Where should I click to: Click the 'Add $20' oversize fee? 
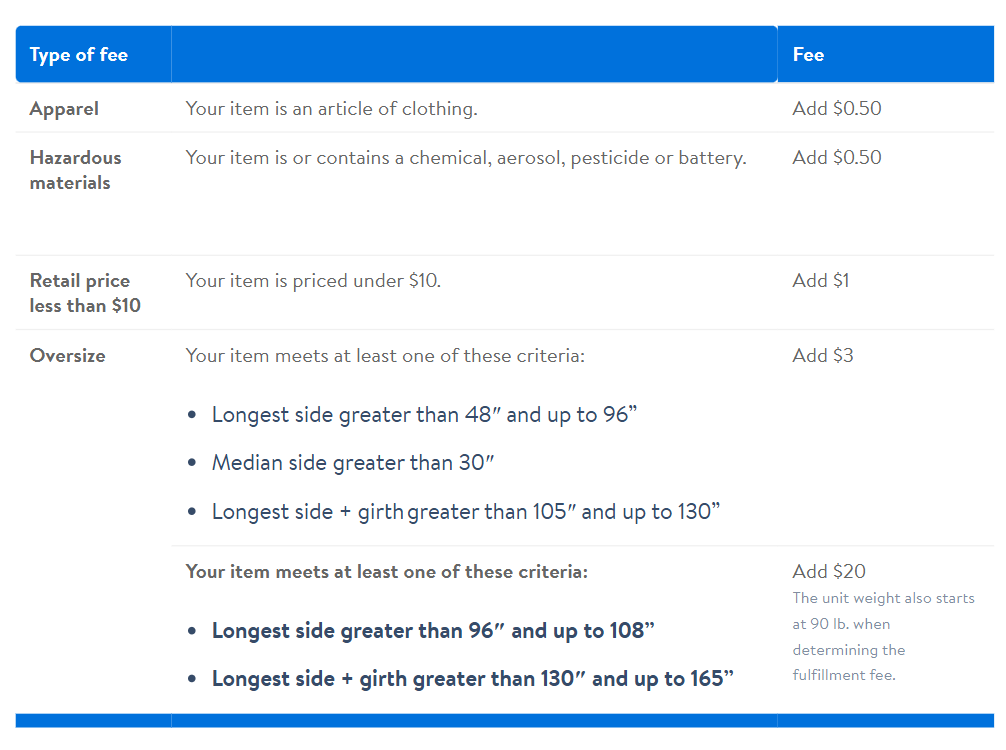[x=829, y=571]
